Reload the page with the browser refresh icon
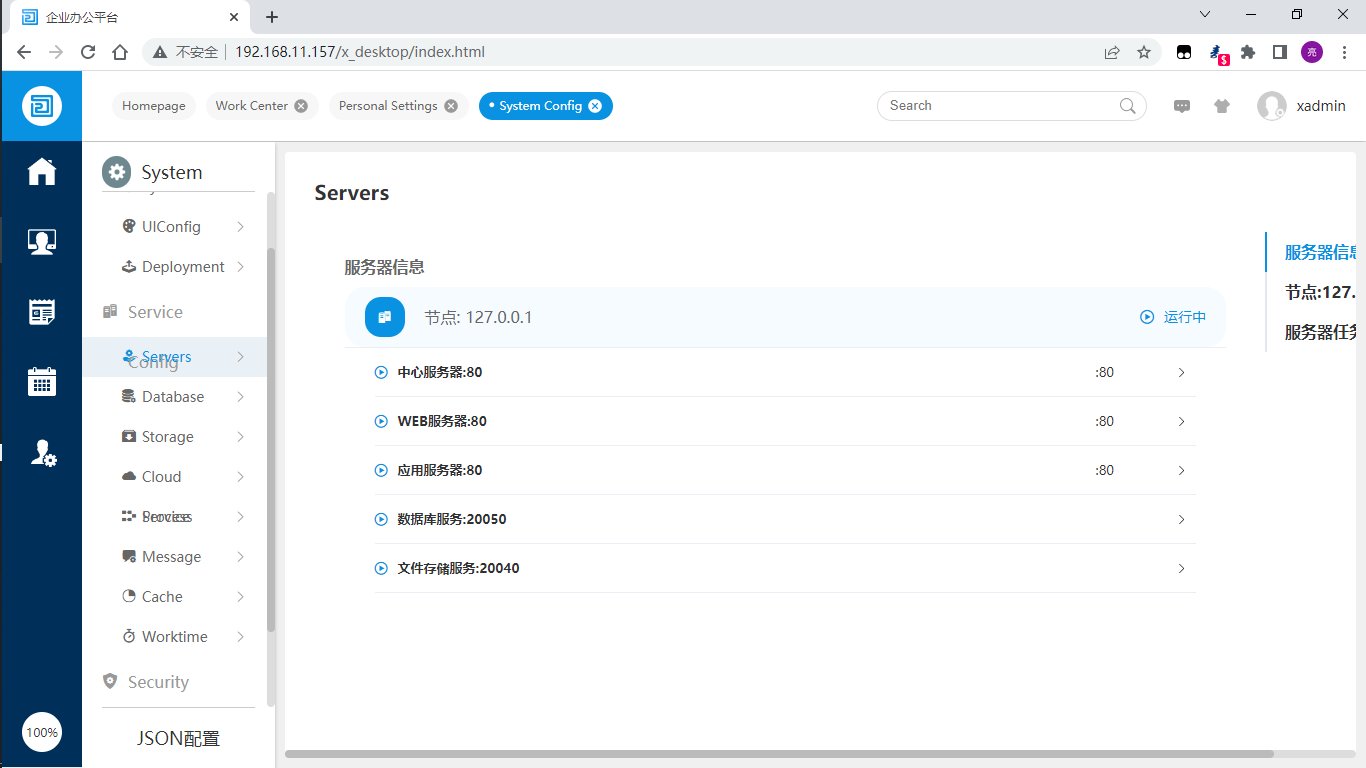Screen dimensions: 1366x768 [x=88, y=52]
